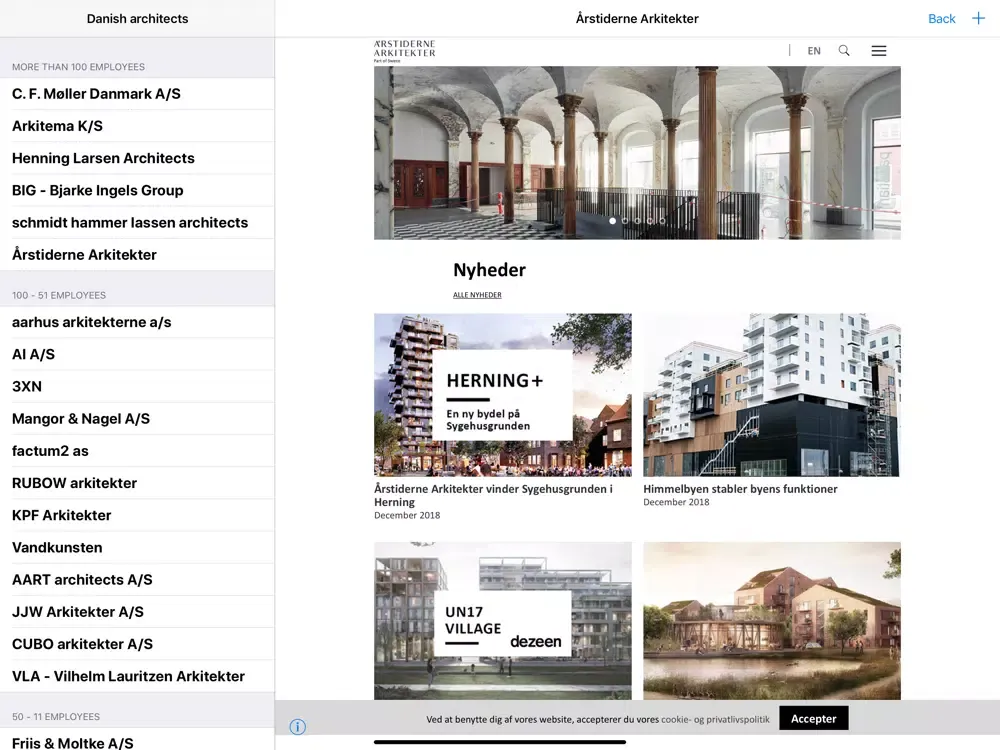This screenshot has height=750, width=1000.
Task: Open the hamburger menu icon
Action: [x=879, y=50]
